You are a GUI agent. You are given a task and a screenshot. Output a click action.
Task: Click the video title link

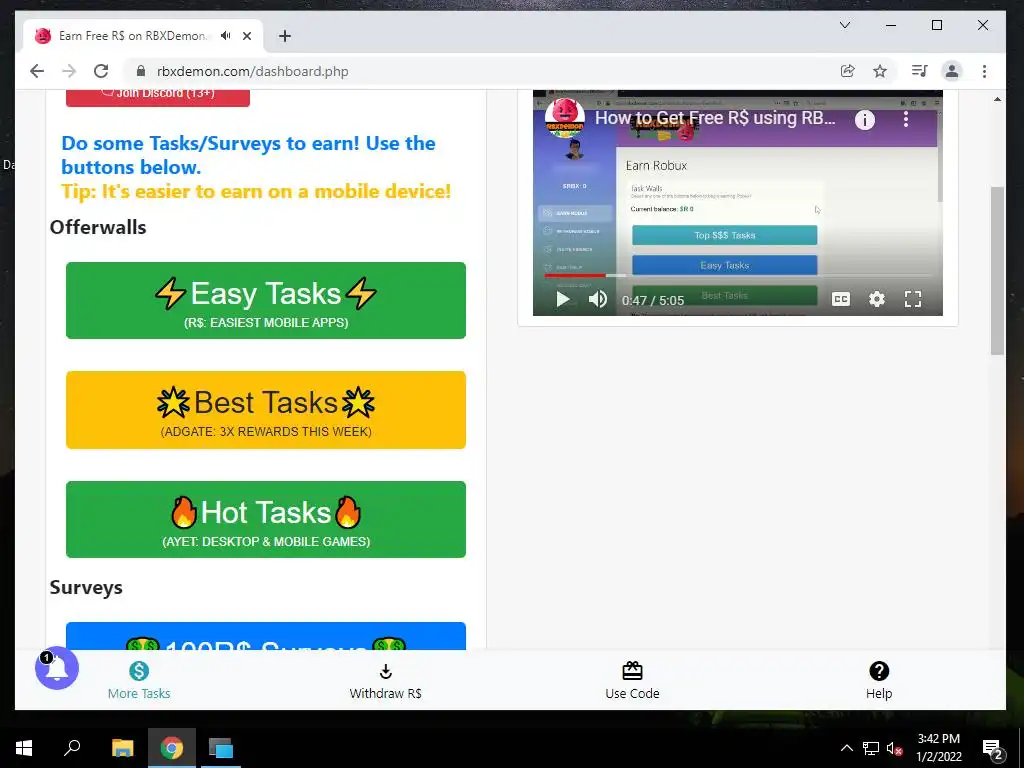click(x=715, y=118)
